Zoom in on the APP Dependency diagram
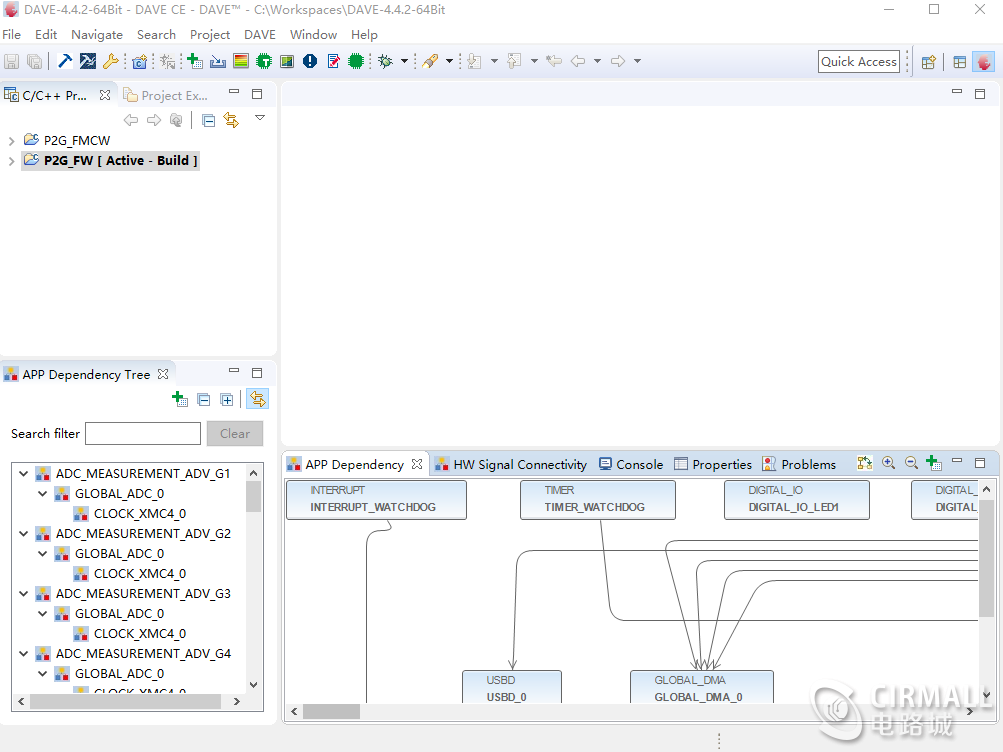The image size is (1003, 752). 888,463
